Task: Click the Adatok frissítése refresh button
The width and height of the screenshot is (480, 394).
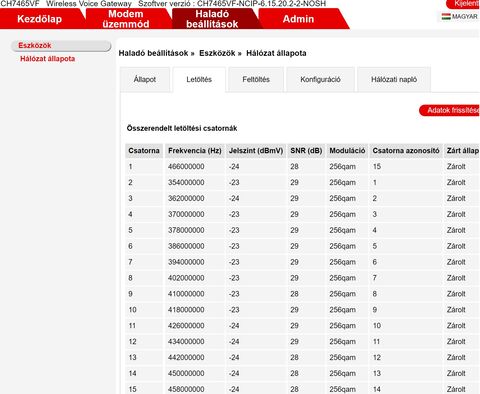Action: [x=449, y=110]
